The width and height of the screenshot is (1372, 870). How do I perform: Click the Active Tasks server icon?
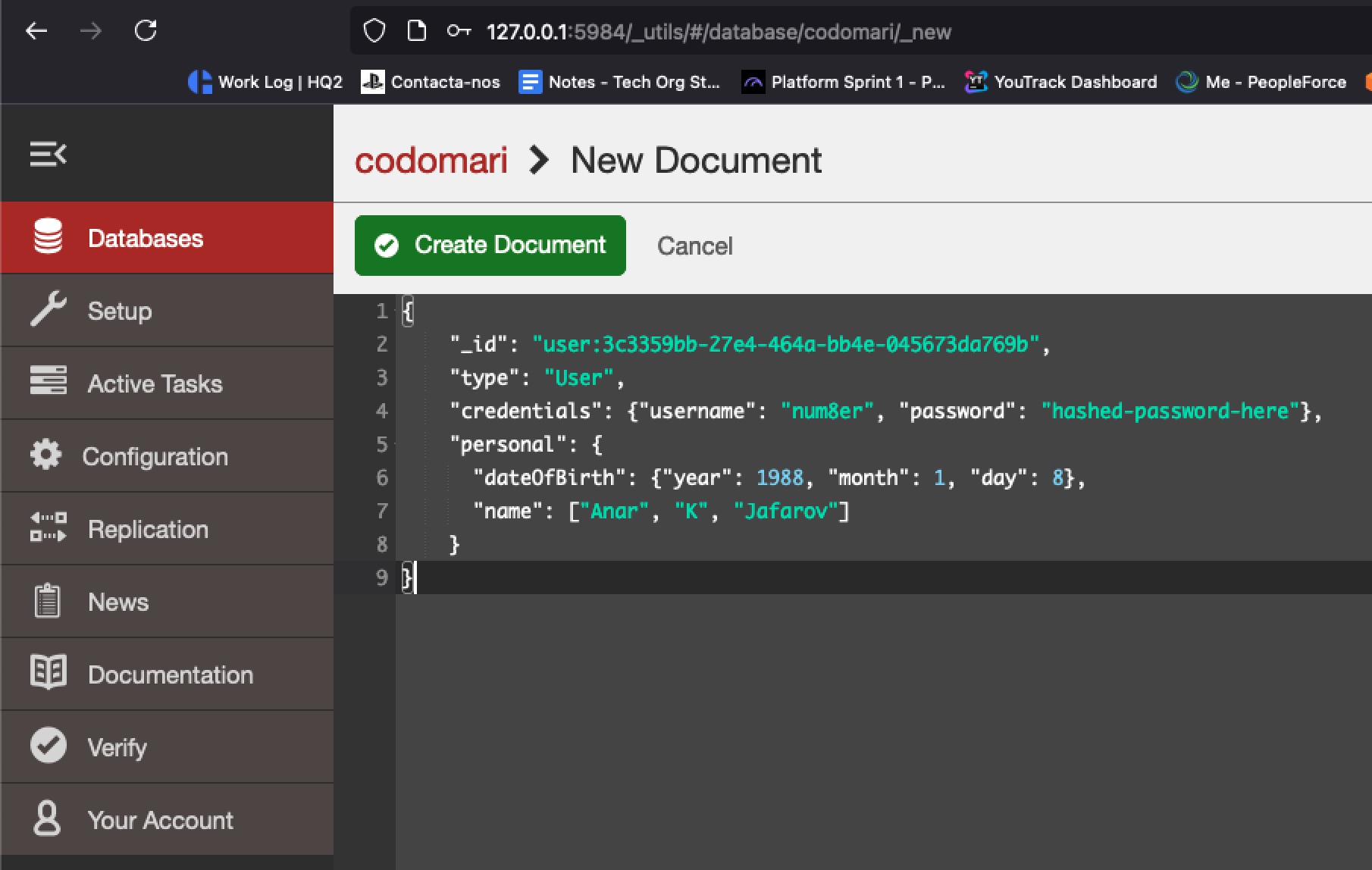click(x=49, y=380)
